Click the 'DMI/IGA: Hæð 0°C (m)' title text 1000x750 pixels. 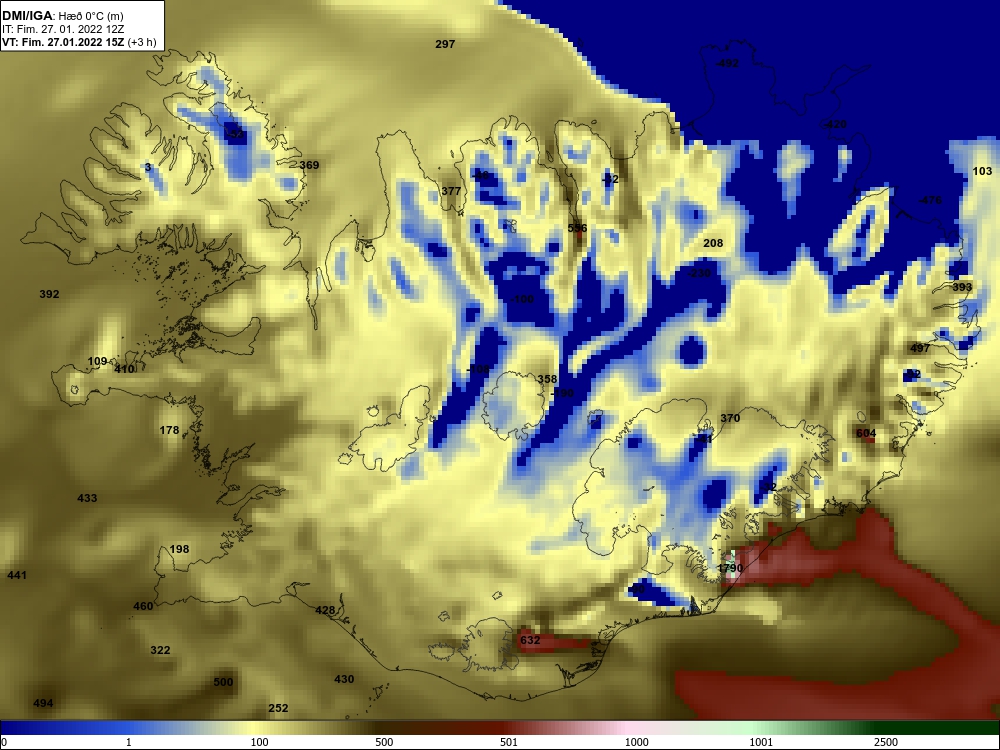[x=62, y=16]
